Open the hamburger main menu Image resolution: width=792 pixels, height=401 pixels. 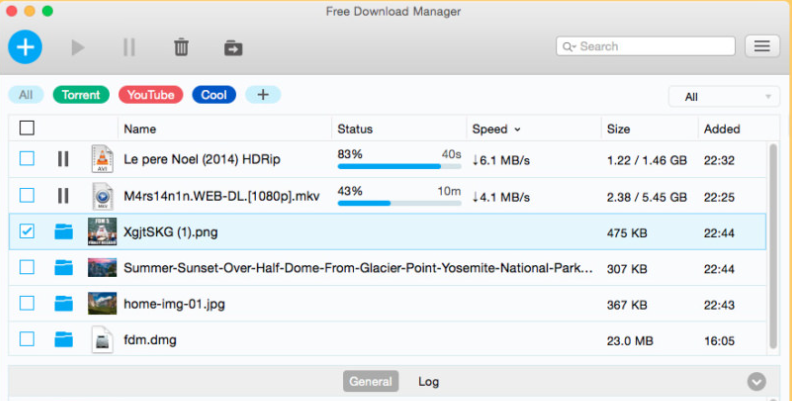coord(762,46)
